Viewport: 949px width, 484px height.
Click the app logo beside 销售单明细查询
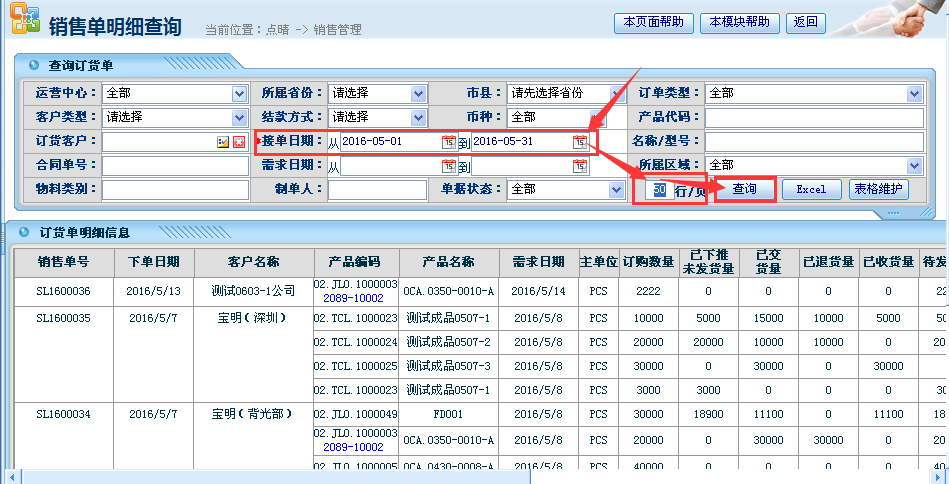tap(24, 21)
